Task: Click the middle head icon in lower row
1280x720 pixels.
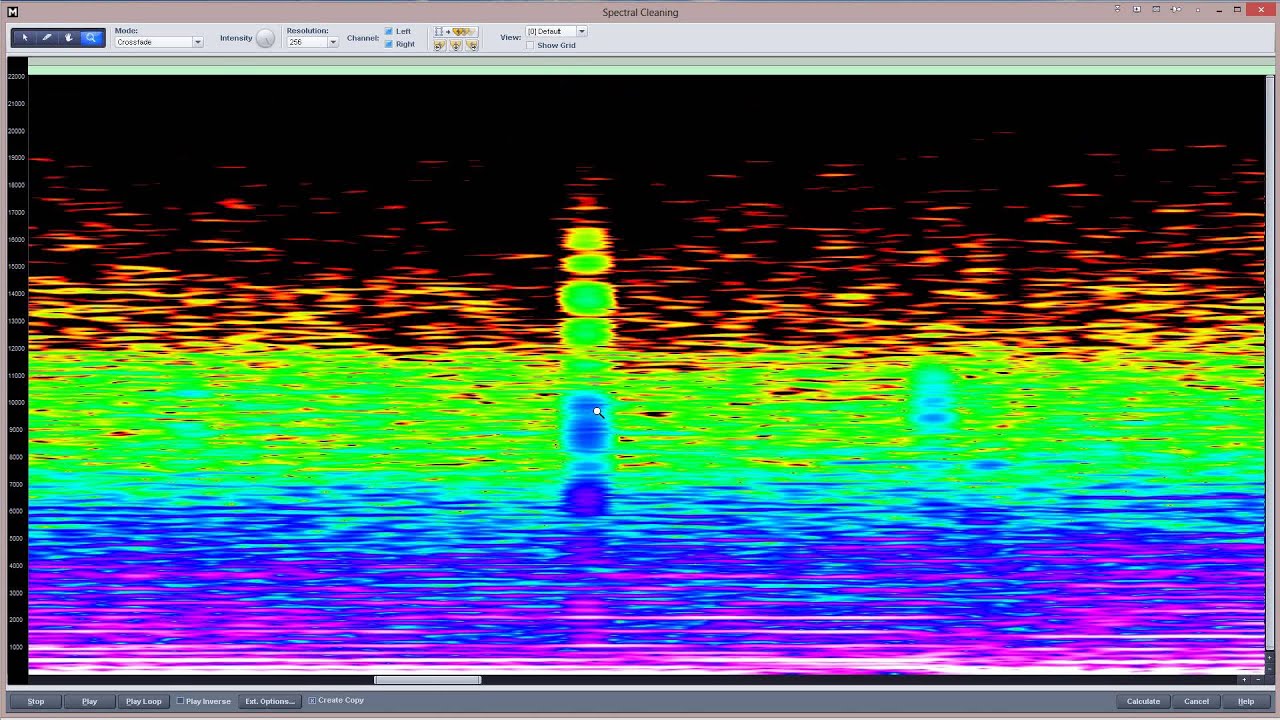Action: click(x=456, y=45)
